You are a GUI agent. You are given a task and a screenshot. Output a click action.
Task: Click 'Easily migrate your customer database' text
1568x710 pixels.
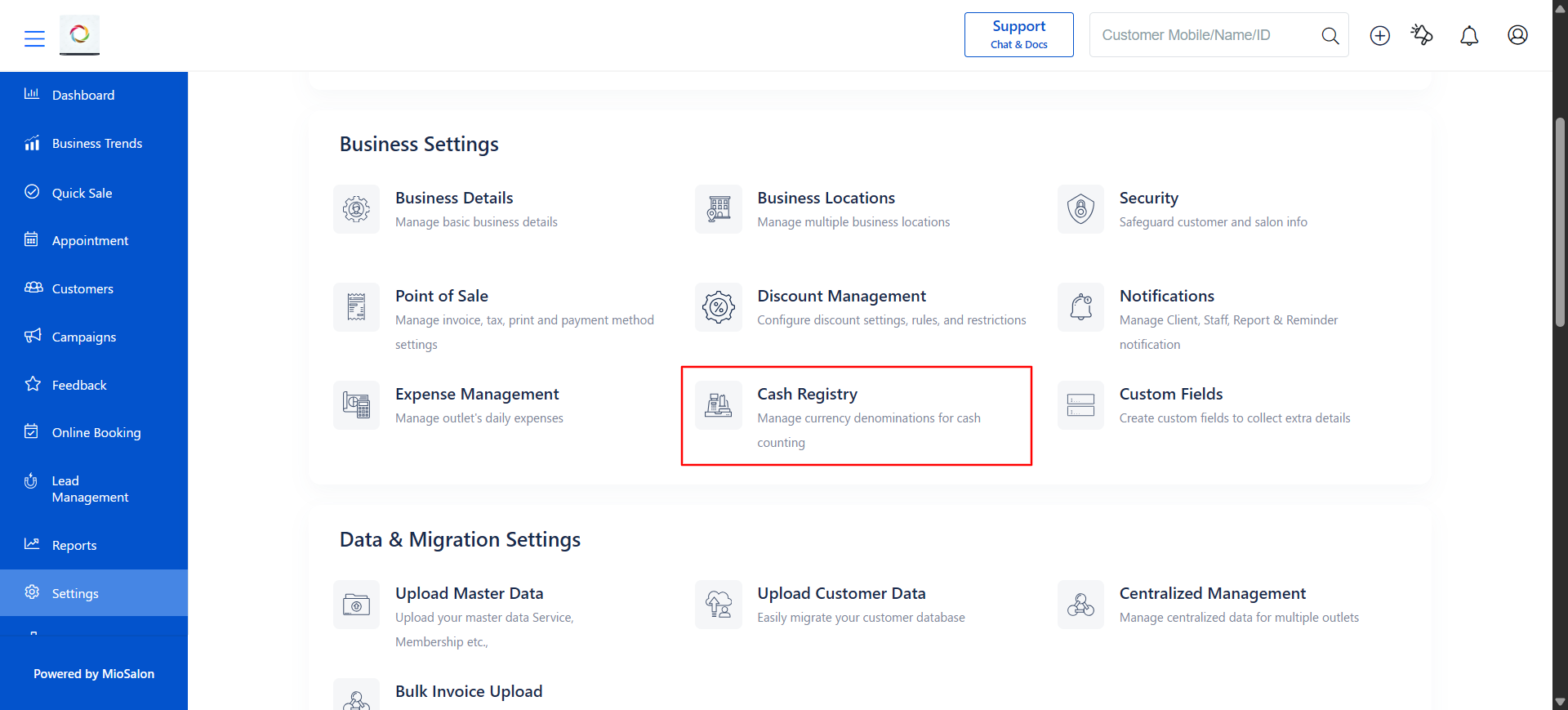861,618
